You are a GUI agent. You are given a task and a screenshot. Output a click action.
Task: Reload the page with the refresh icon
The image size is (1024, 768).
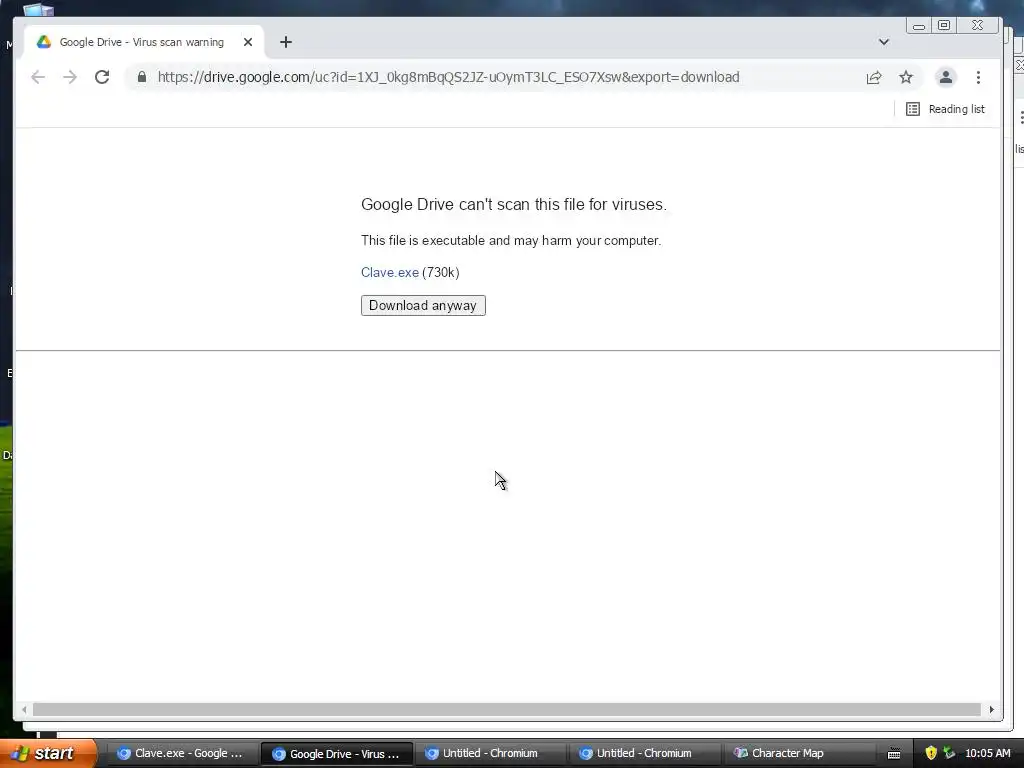coord(102,77)
